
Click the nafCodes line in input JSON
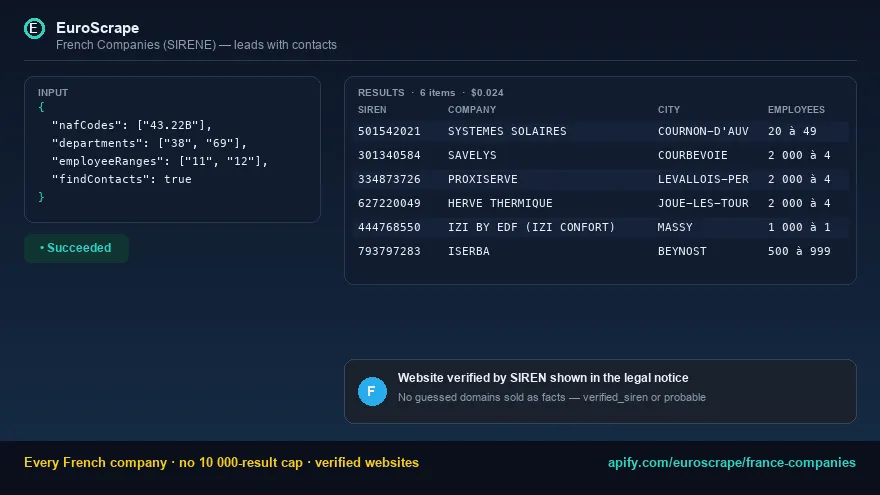point(132,125)
